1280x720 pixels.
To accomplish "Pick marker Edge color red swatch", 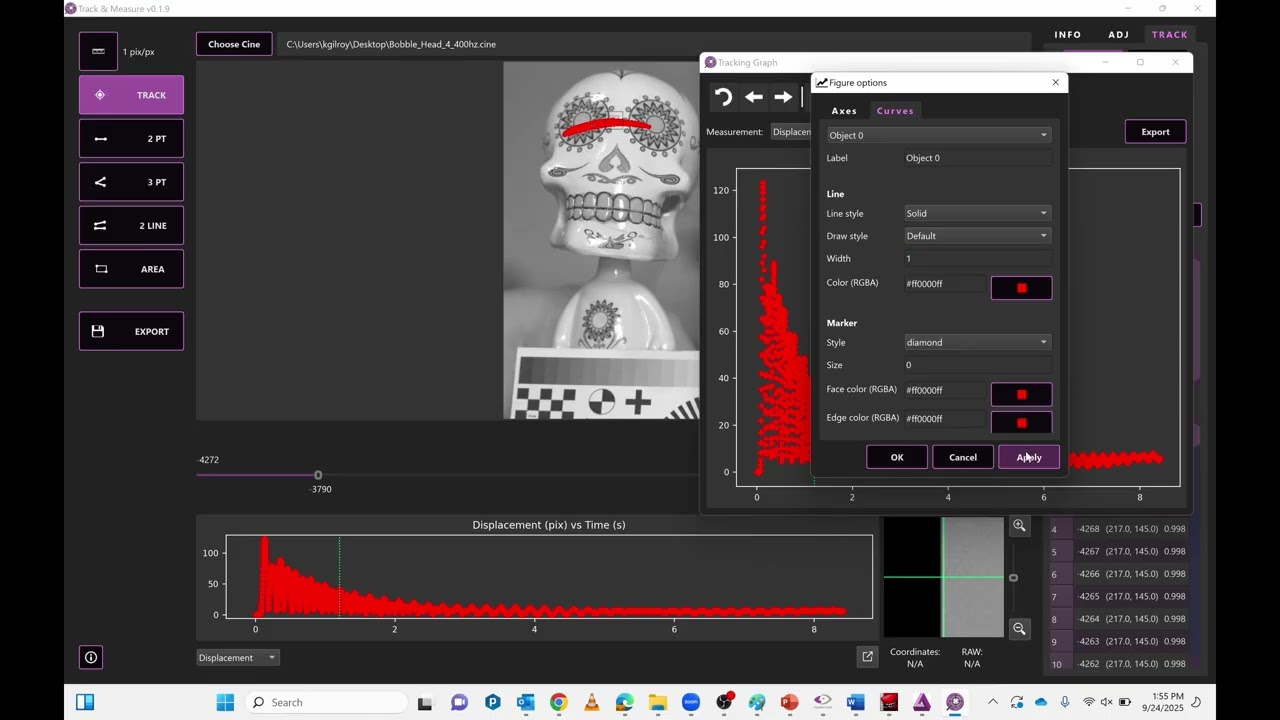I will pos(1021,422).
